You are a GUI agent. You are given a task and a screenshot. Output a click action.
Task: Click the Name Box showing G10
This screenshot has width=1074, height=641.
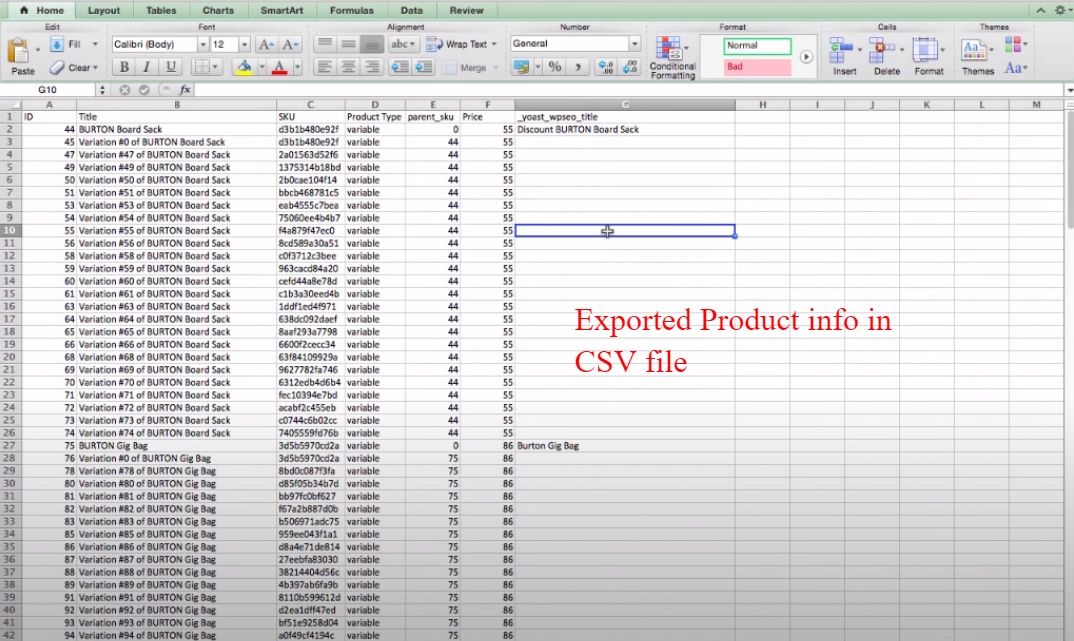point(48,90)
